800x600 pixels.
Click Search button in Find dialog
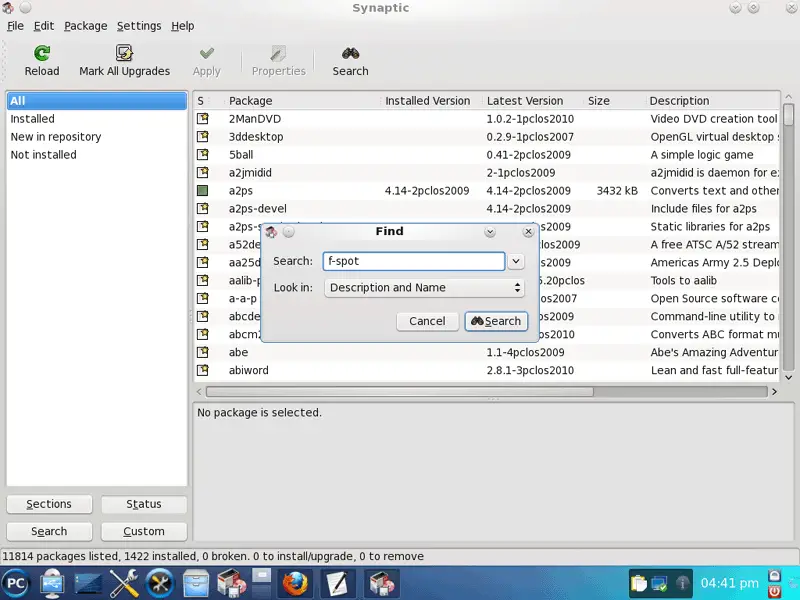[496, 321]
